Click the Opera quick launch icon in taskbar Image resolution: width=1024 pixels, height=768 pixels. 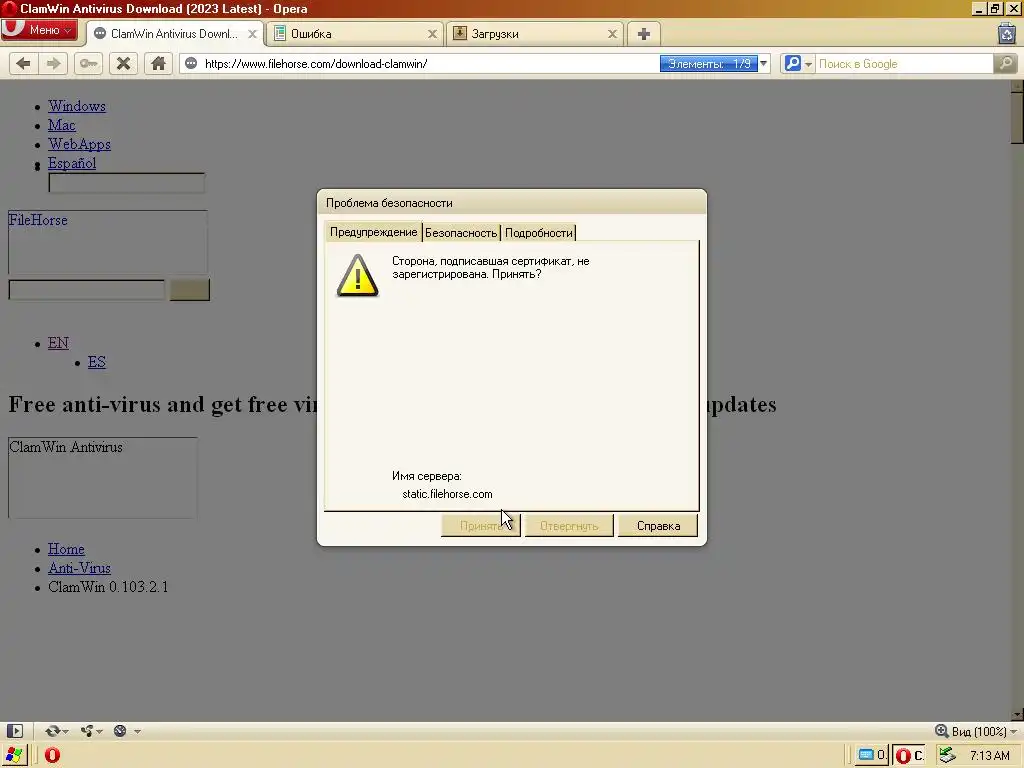click(x=52, y=756)
